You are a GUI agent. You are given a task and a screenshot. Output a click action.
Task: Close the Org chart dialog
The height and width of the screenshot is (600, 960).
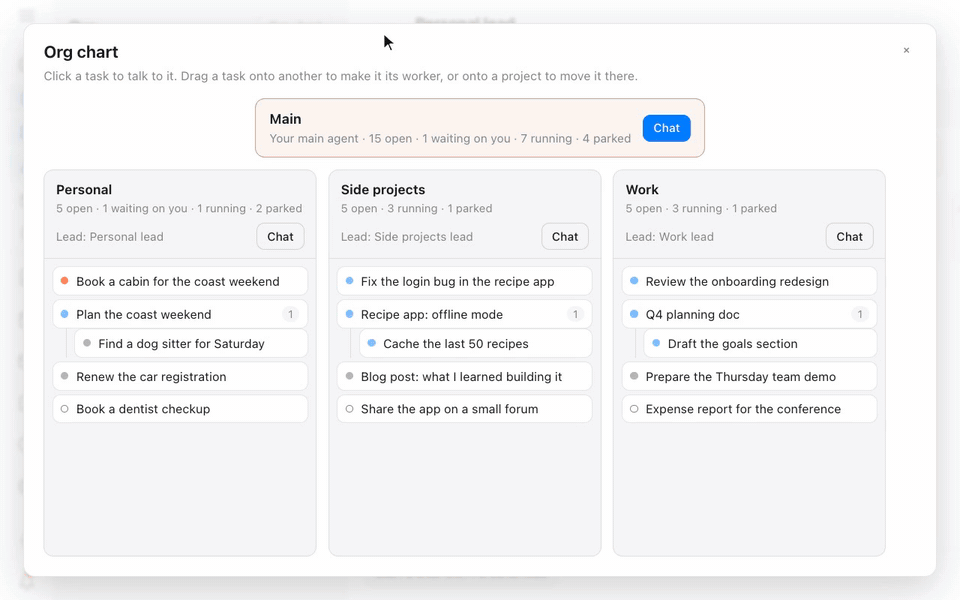tap(906, 50)
